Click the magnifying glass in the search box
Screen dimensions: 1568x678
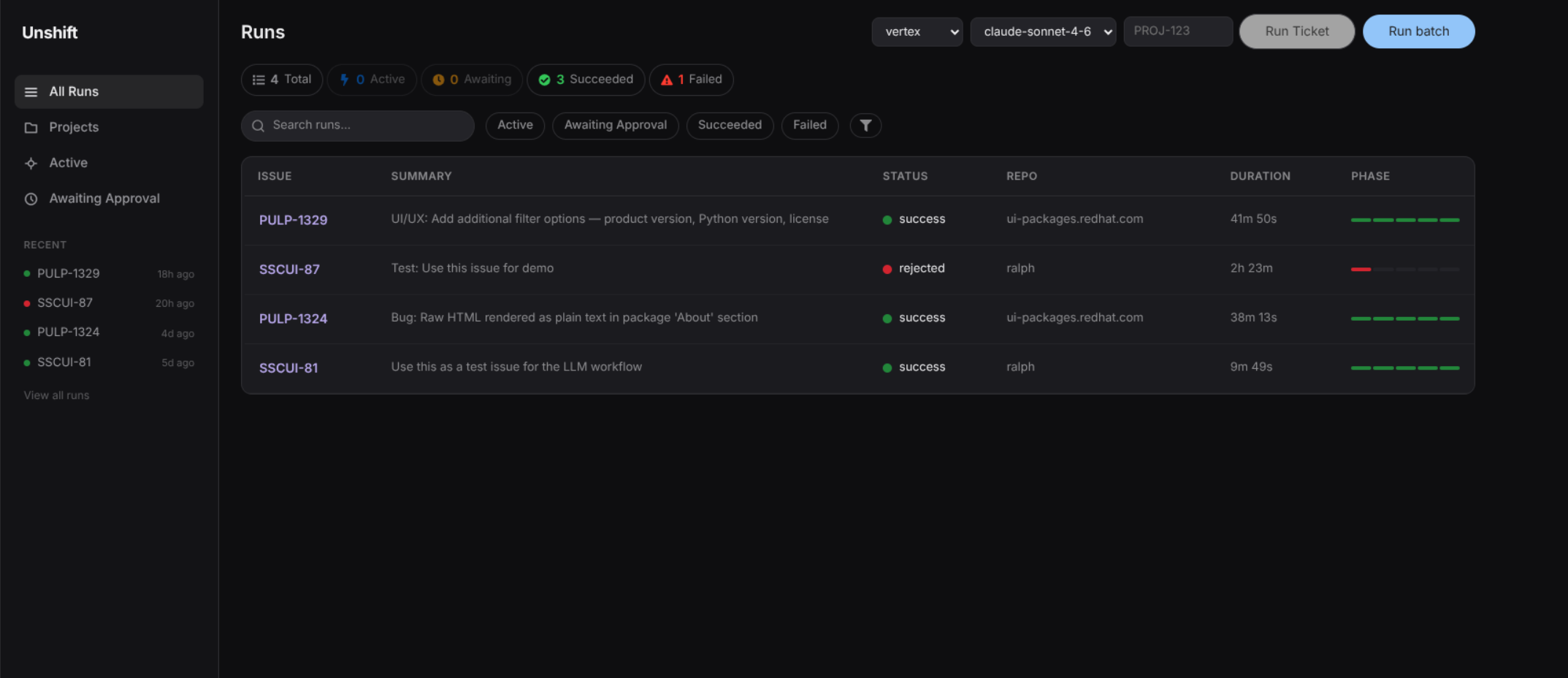pyautogui.click(x=258, y=126)
